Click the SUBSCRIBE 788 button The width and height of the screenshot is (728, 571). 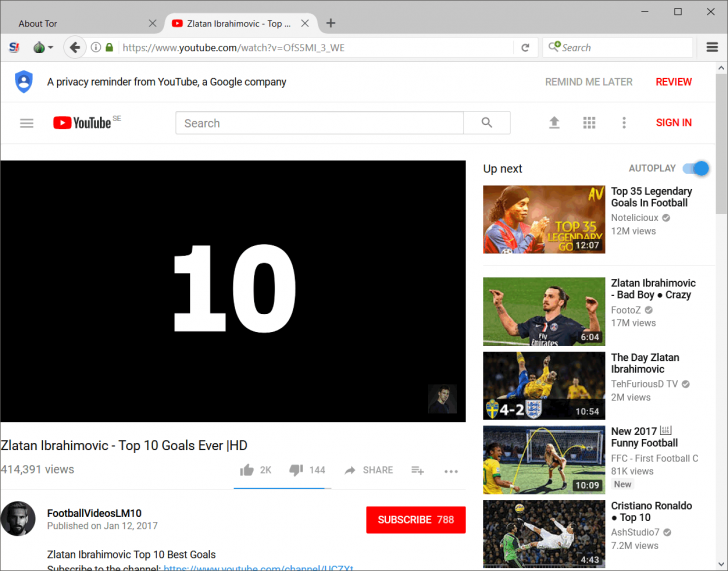click(416, 520)
